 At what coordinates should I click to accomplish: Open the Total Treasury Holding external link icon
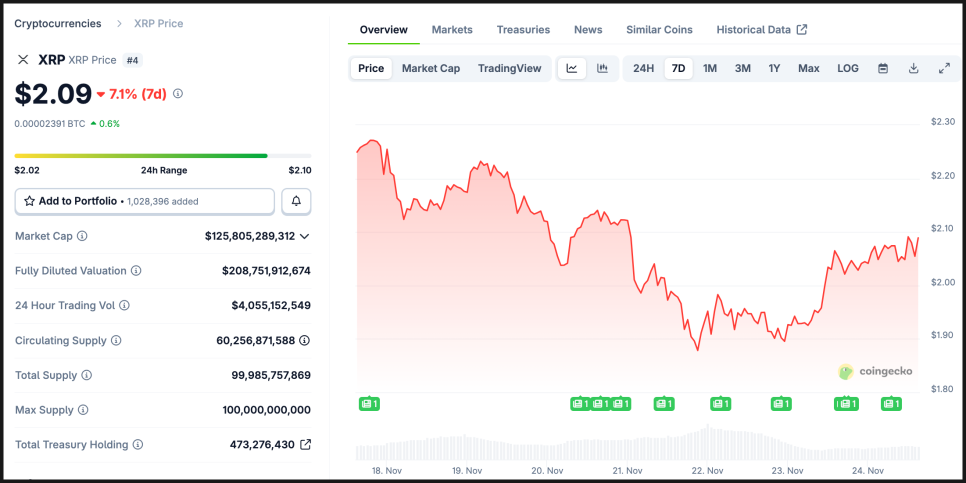(x=306, y=444)
